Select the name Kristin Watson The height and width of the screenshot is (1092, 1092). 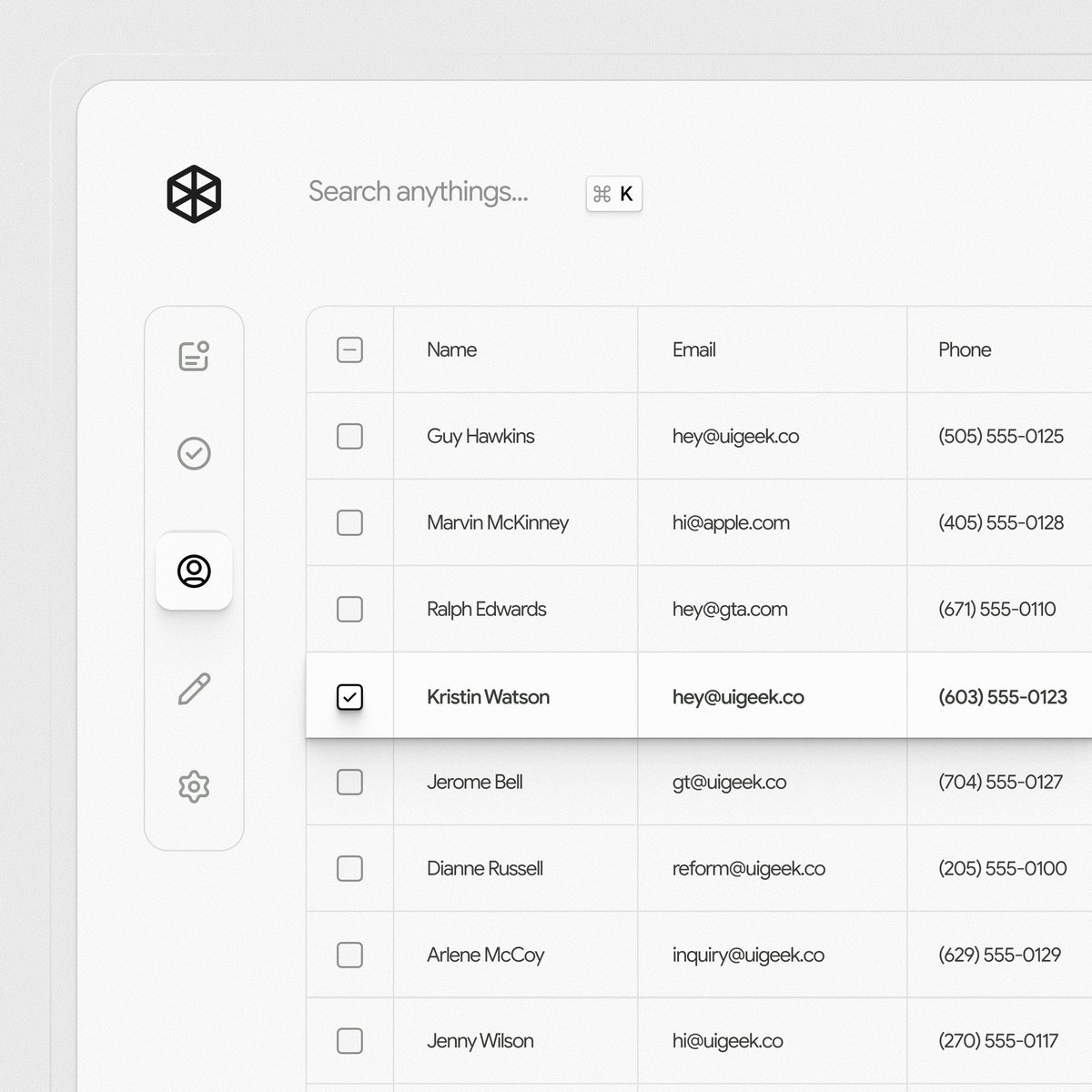pos(488,697)
